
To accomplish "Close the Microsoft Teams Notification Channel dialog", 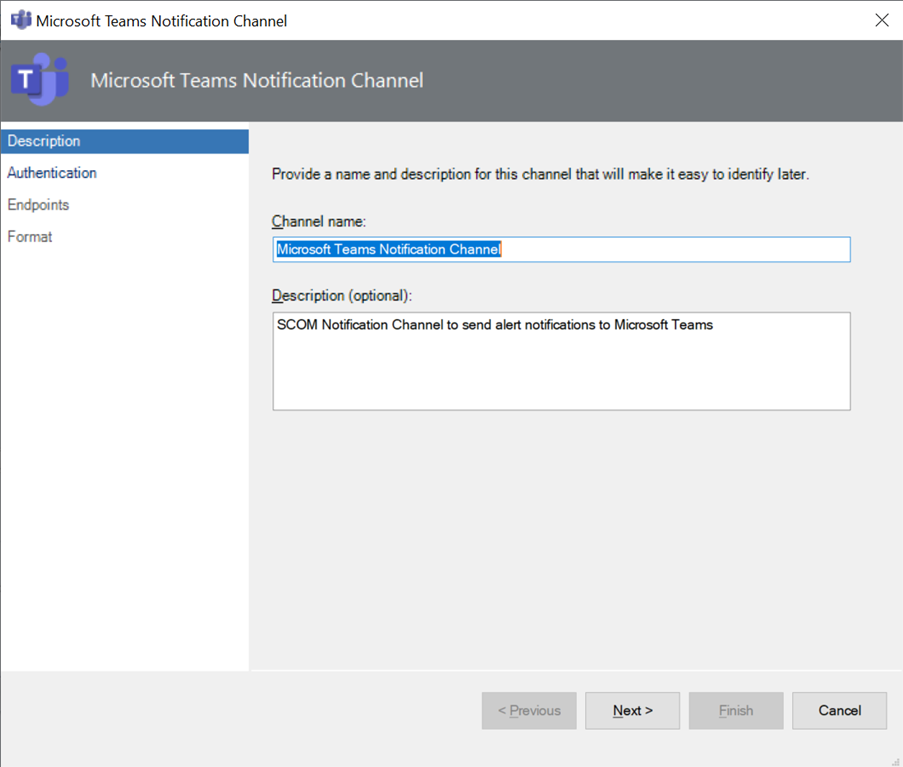I will pos(882,20).
